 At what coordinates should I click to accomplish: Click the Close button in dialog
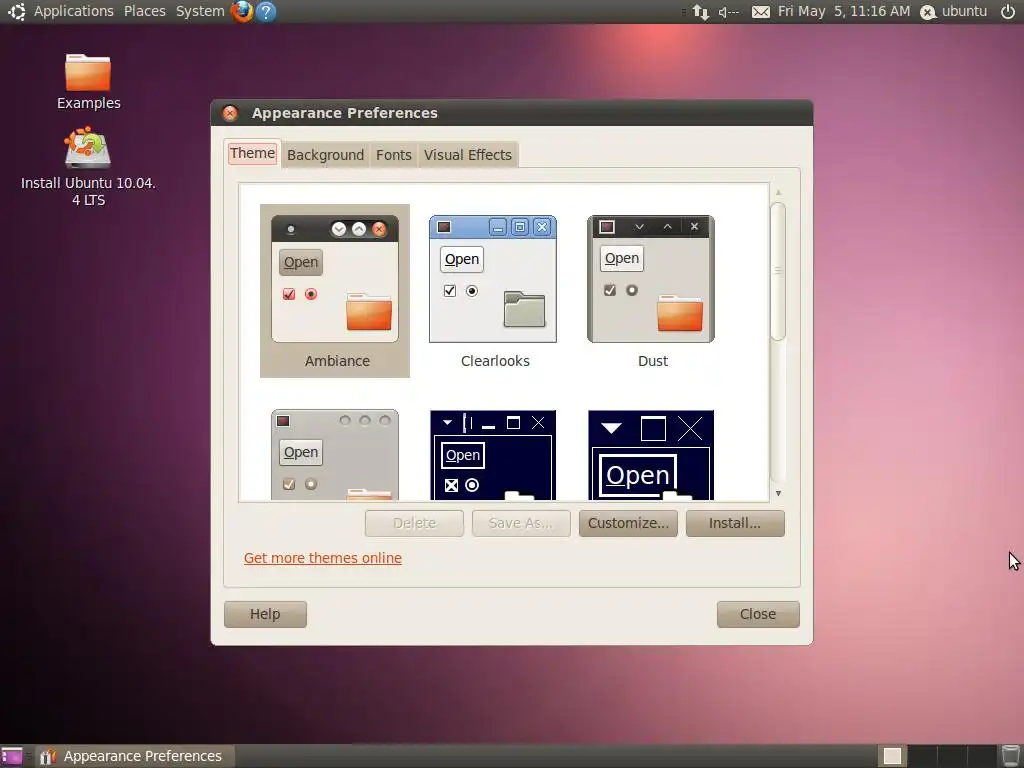[x=758, y=615]
